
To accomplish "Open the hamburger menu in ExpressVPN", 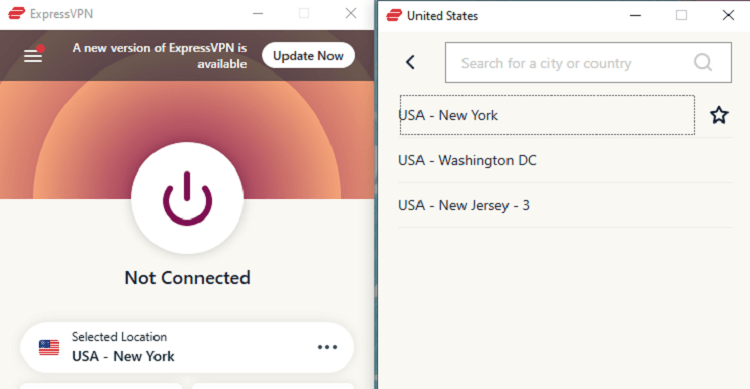I will 33,56.
